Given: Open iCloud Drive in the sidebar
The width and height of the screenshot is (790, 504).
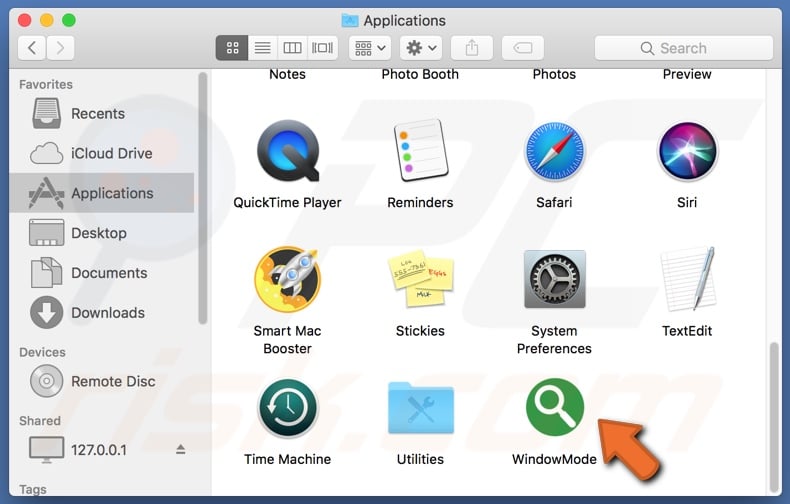Looking at the screenshot, I should click(x=101, y=153).
